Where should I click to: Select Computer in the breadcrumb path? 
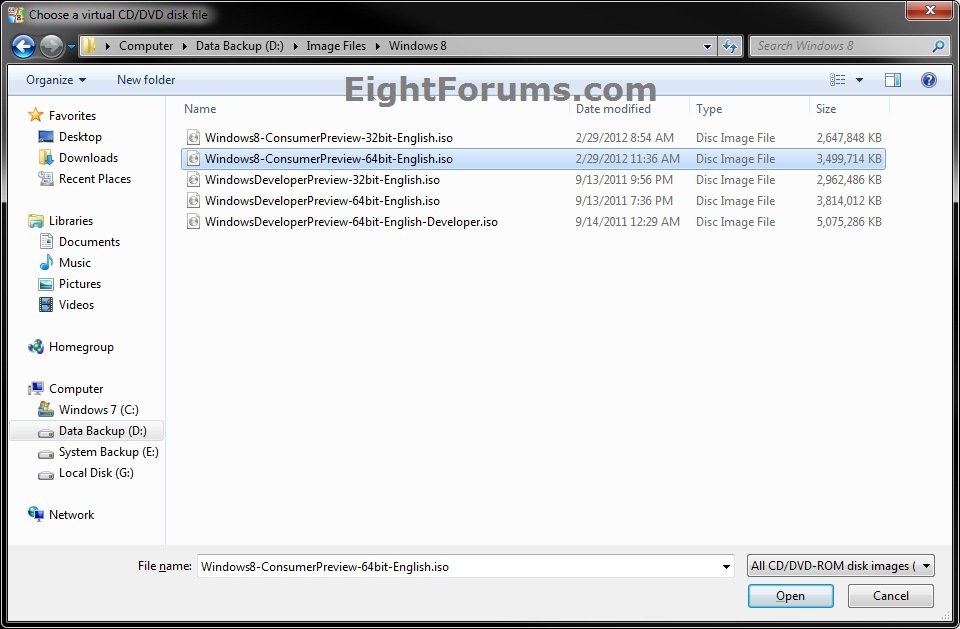click(146, 46)
